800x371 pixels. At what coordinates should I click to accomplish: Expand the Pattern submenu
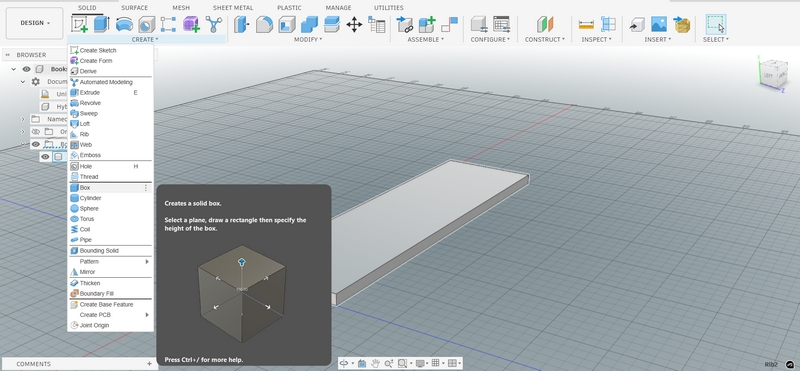[110, 261]
